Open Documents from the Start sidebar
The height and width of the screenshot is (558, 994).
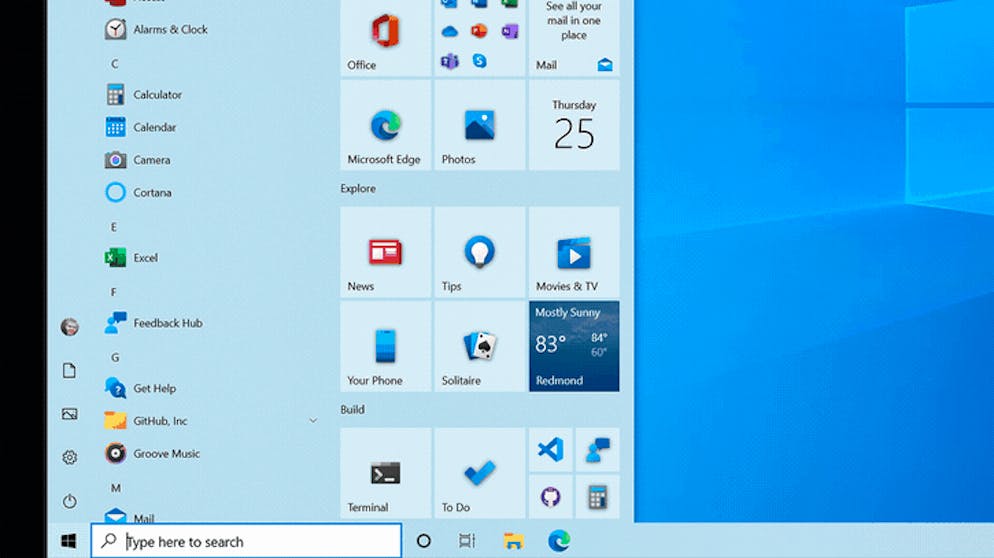(x=70, y=370)
